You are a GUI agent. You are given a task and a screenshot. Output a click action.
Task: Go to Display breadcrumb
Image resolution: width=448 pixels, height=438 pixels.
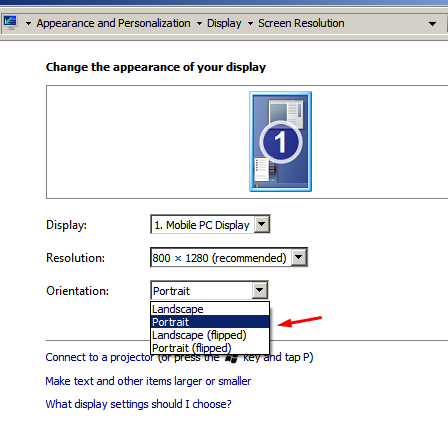coord(224,23)
